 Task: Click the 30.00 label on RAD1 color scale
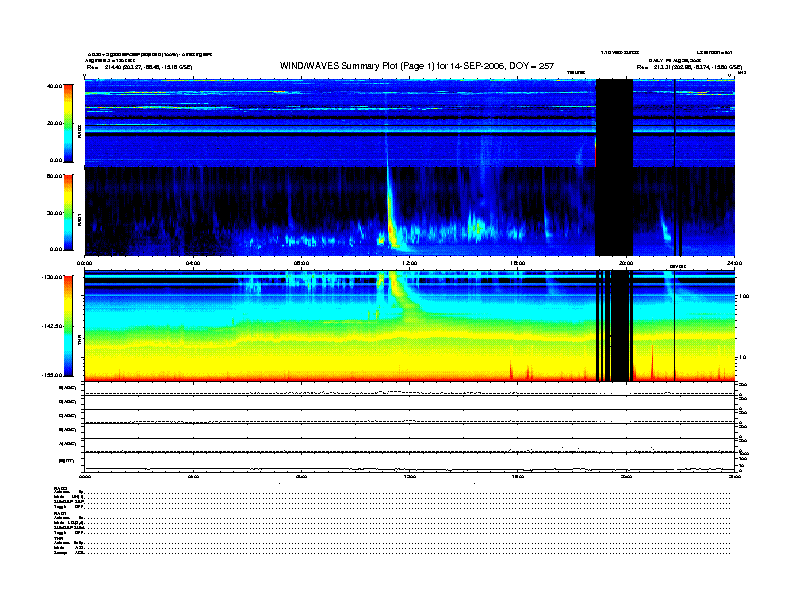point(54,213)
